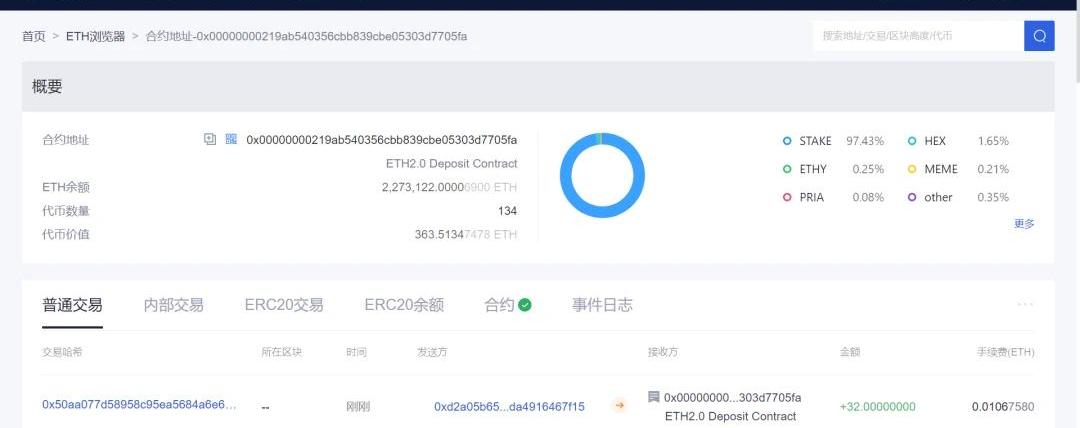Open the ERC20交易 tab
The width and height of the screenshot is (1080, 428).
tap(284, 305)
